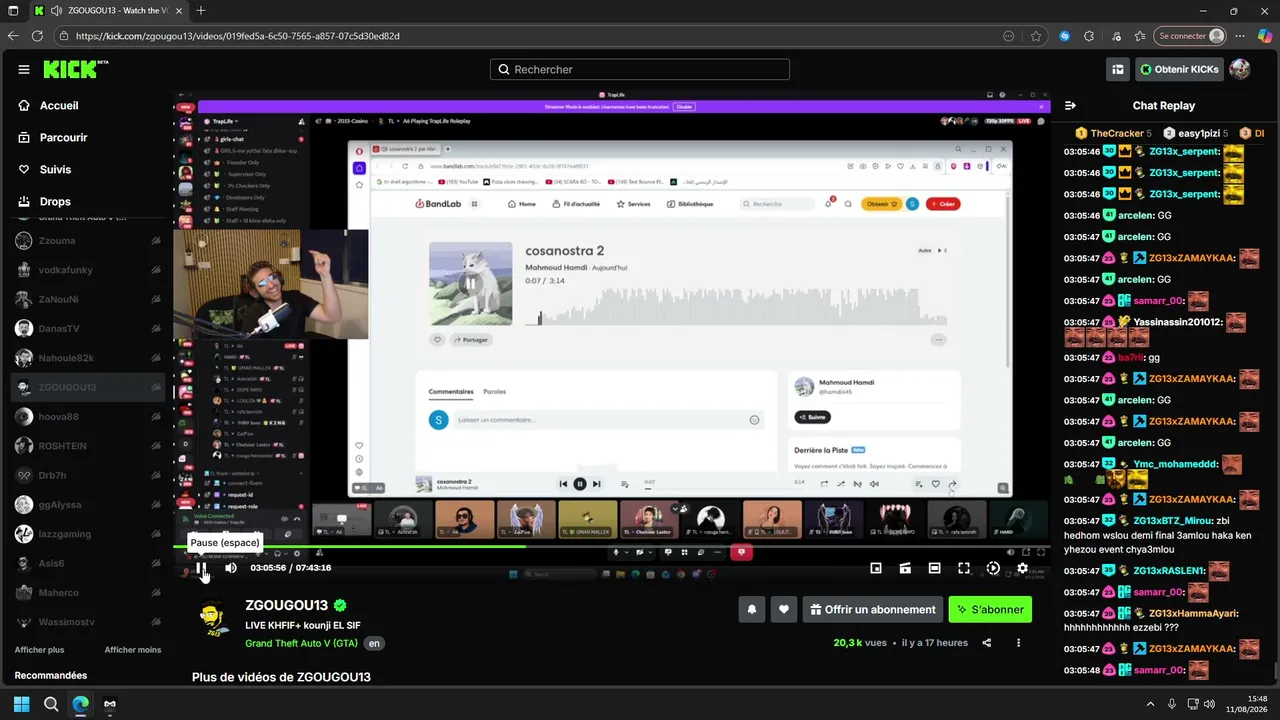1280x720 pixels.
Task: Open Windows taskbar search
Action: point(51,704)
